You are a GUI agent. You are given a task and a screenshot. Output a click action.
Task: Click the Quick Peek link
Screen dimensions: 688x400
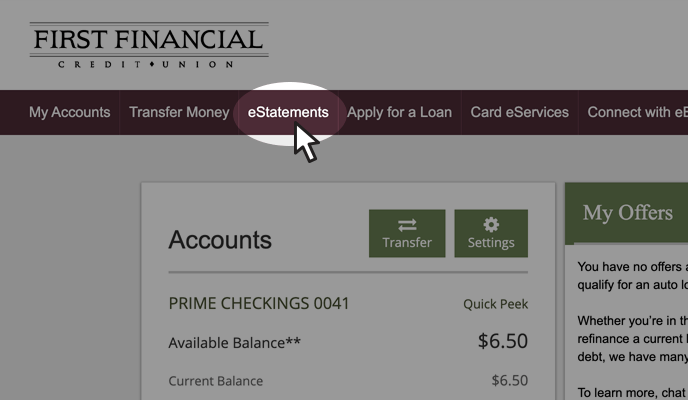(x=495, y=304)
